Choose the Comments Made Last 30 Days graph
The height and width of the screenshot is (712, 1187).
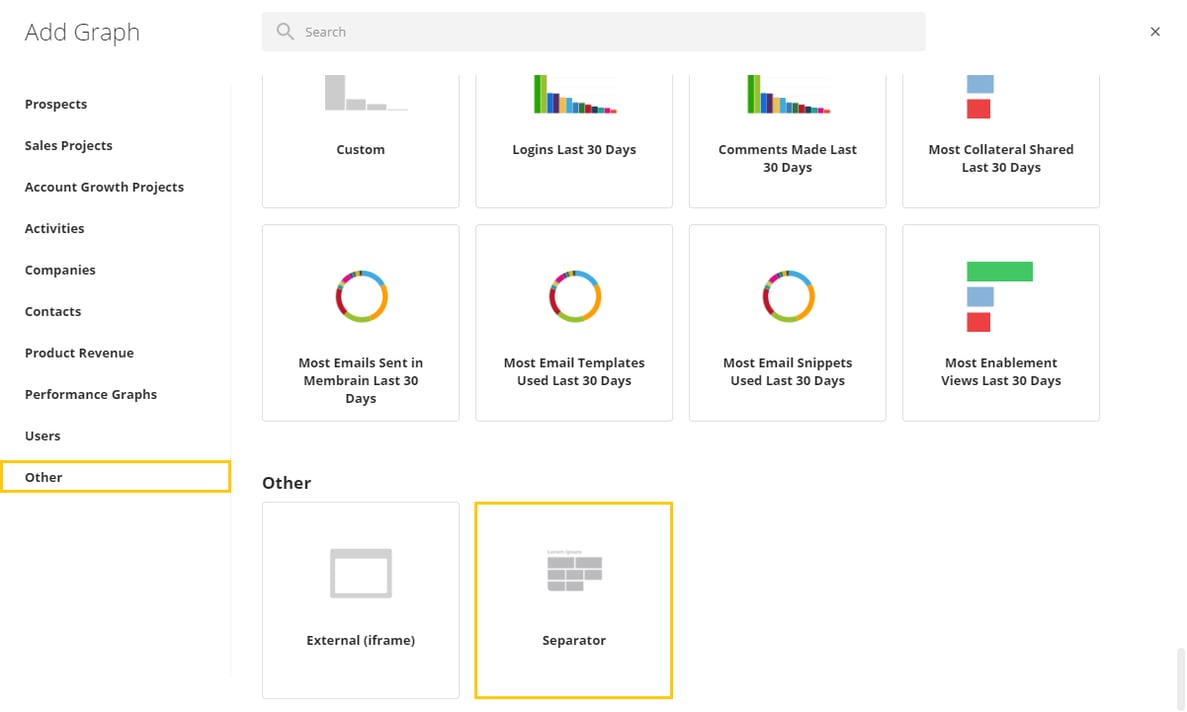pos(787,130)
